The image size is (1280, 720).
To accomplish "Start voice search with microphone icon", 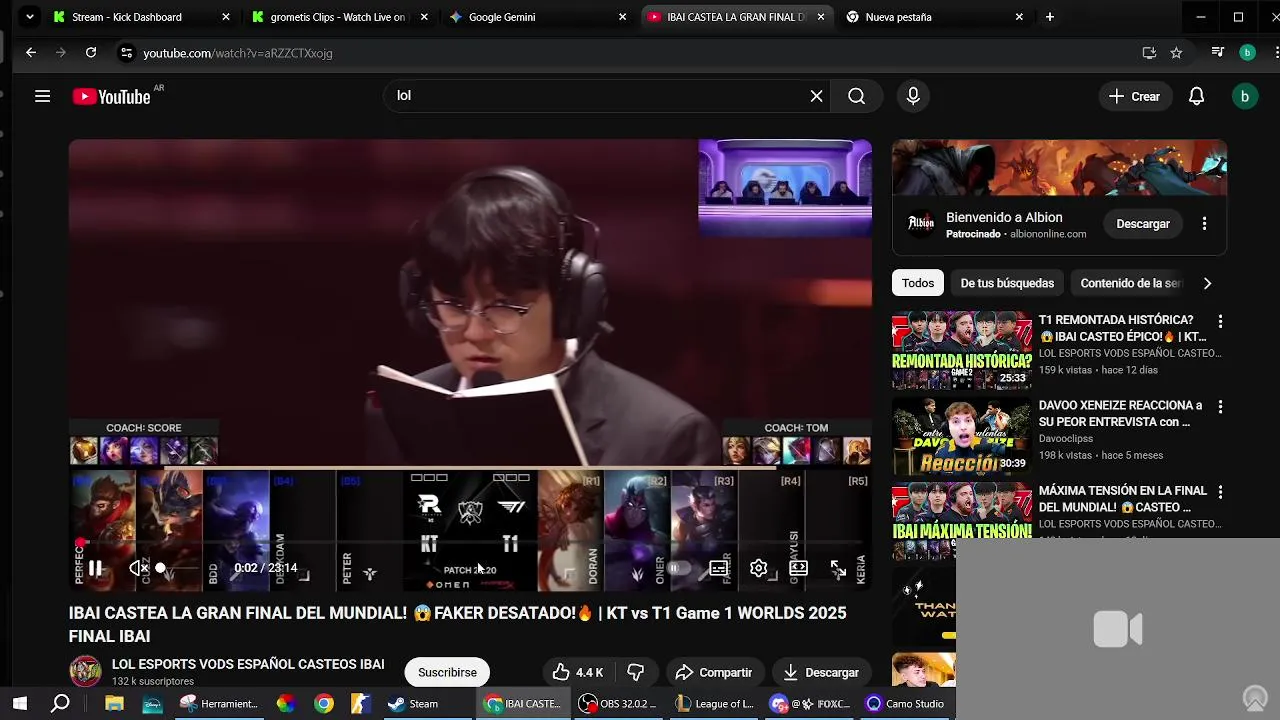I will click(912, 96).
